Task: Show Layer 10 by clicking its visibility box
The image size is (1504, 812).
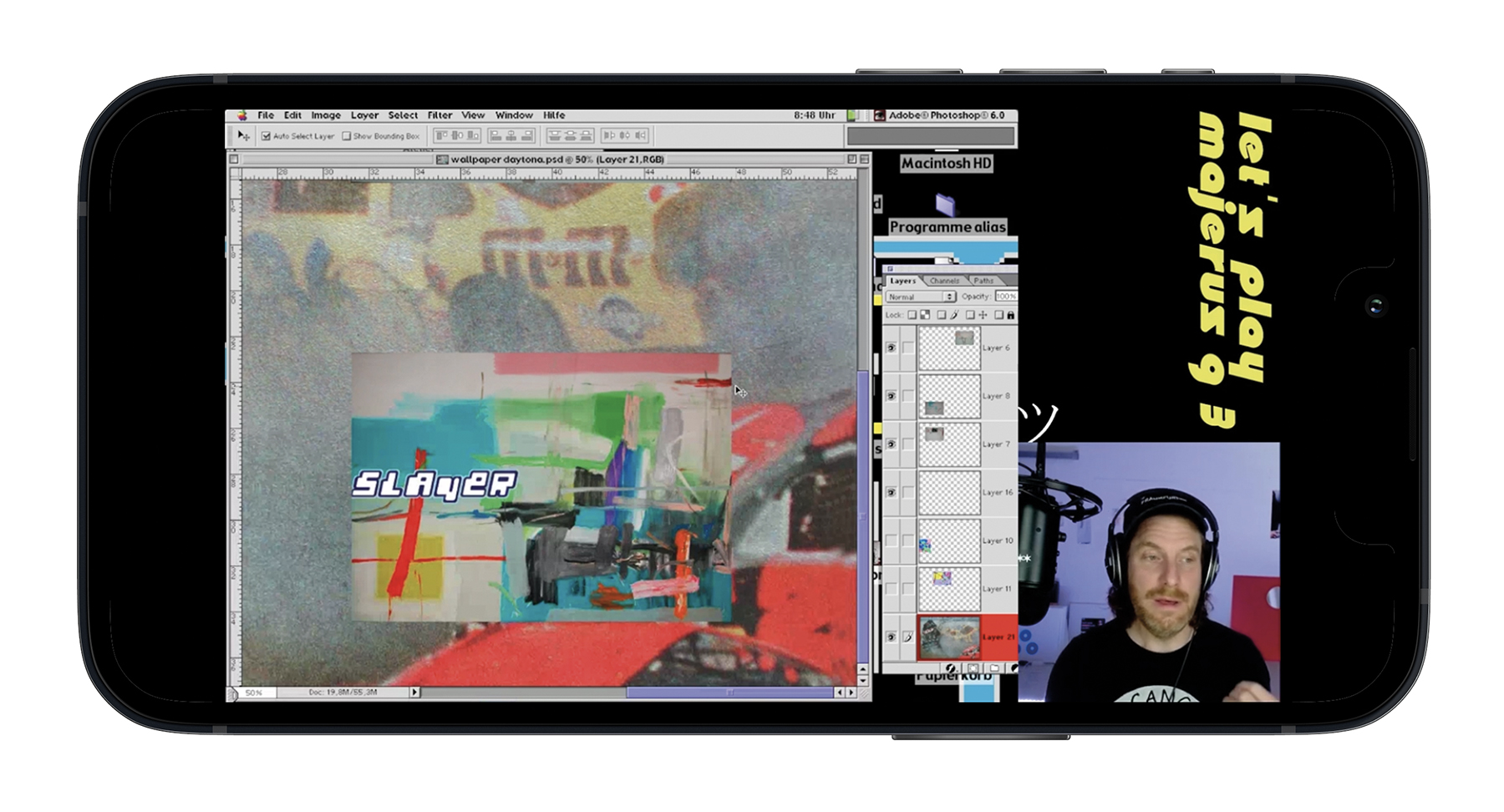Action: click(892, 540)
